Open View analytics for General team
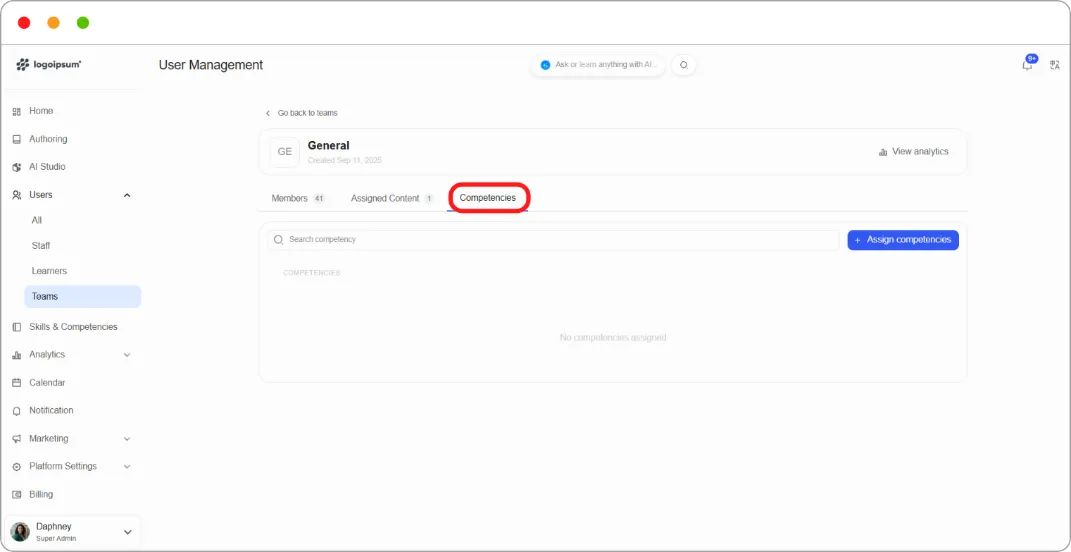Image resolution: width=1071 pixels, height=552 pixels. (x=913, y=152)
